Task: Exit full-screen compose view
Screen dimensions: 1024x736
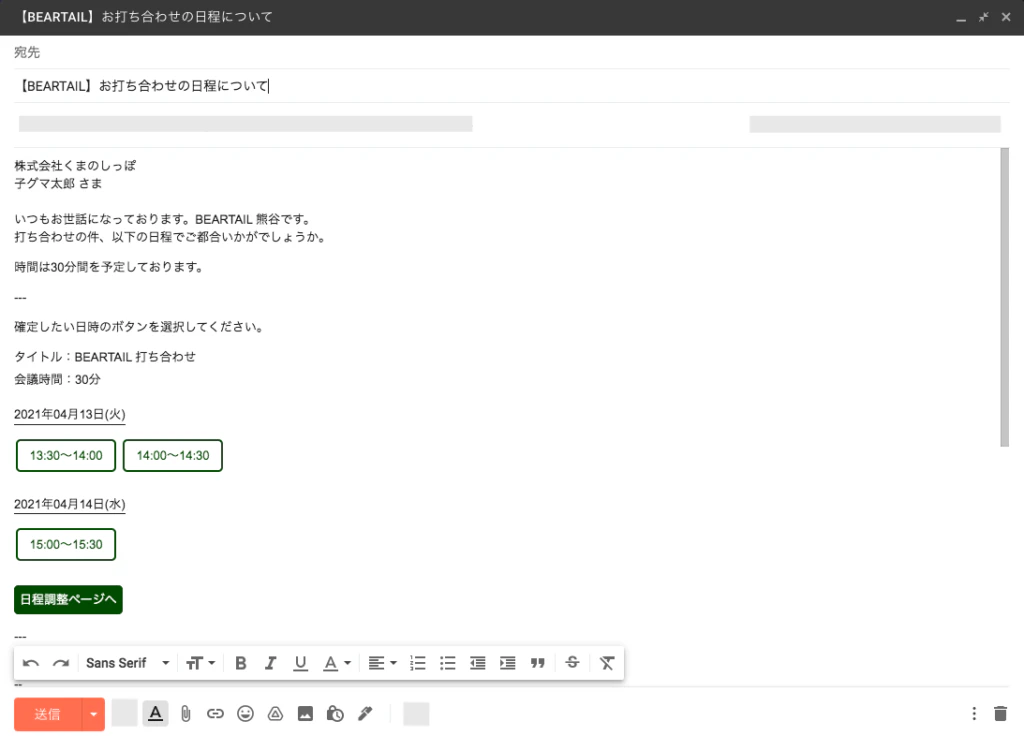Action: point(984,18)
